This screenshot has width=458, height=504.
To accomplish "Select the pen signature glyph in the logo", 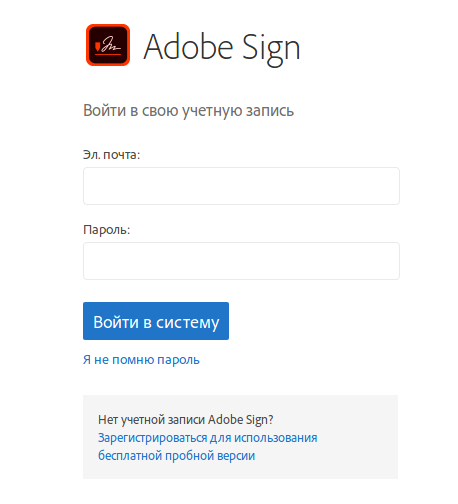I will pos(111,45).
